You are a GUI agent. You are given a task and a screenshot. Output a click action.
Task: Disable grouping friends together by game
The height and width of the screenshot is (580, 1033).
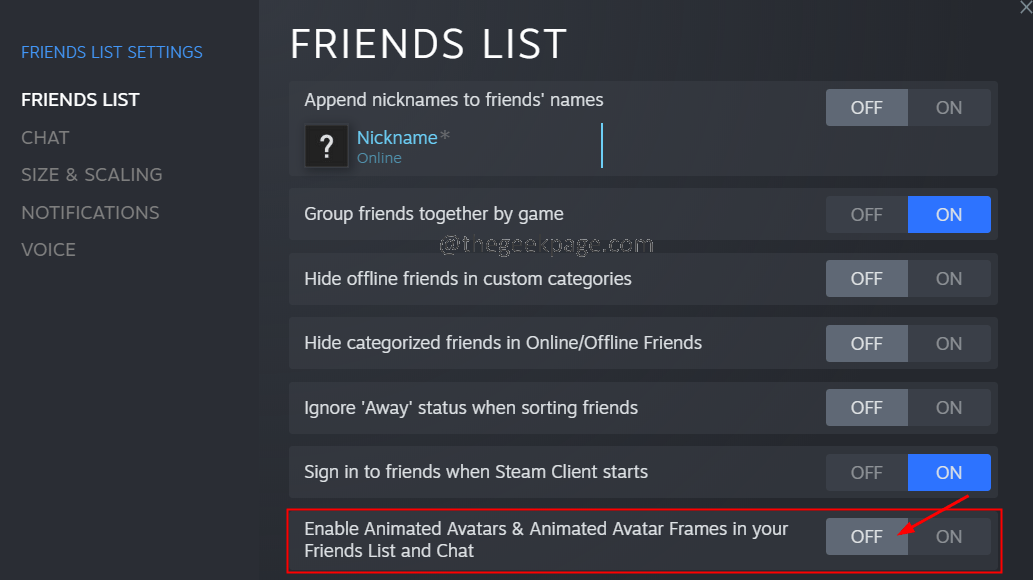point(866,214)
